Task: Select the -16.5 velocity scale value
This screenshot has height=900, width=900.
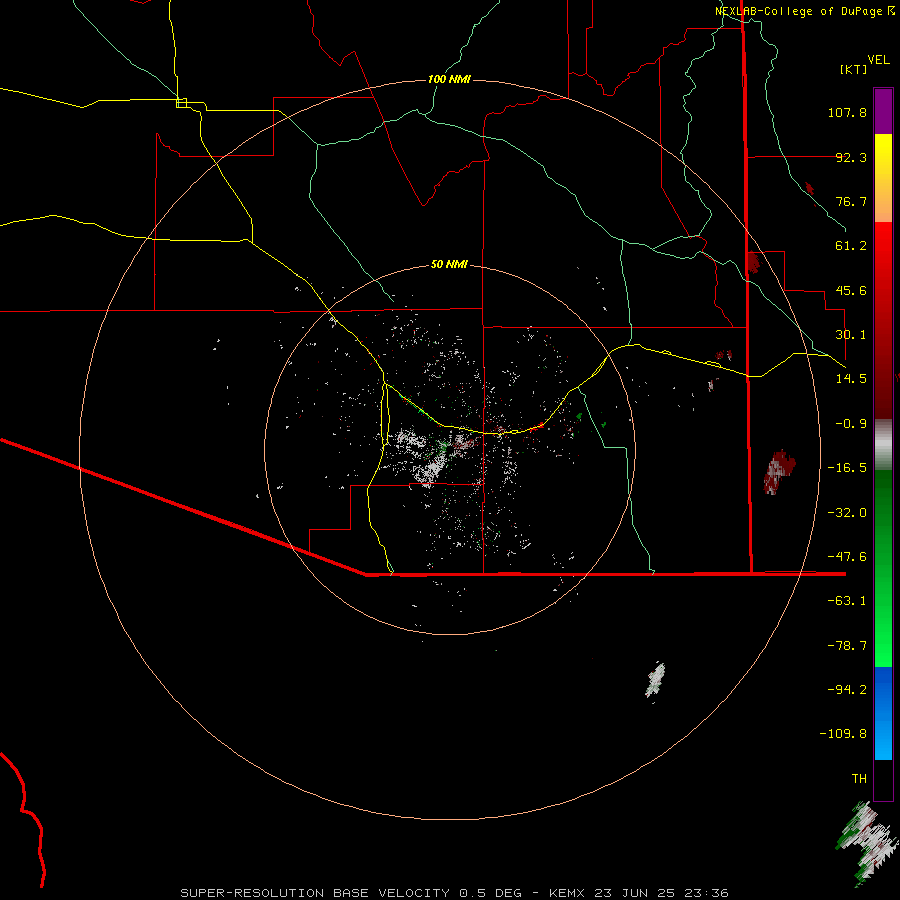Action: [x=847, y=468]
